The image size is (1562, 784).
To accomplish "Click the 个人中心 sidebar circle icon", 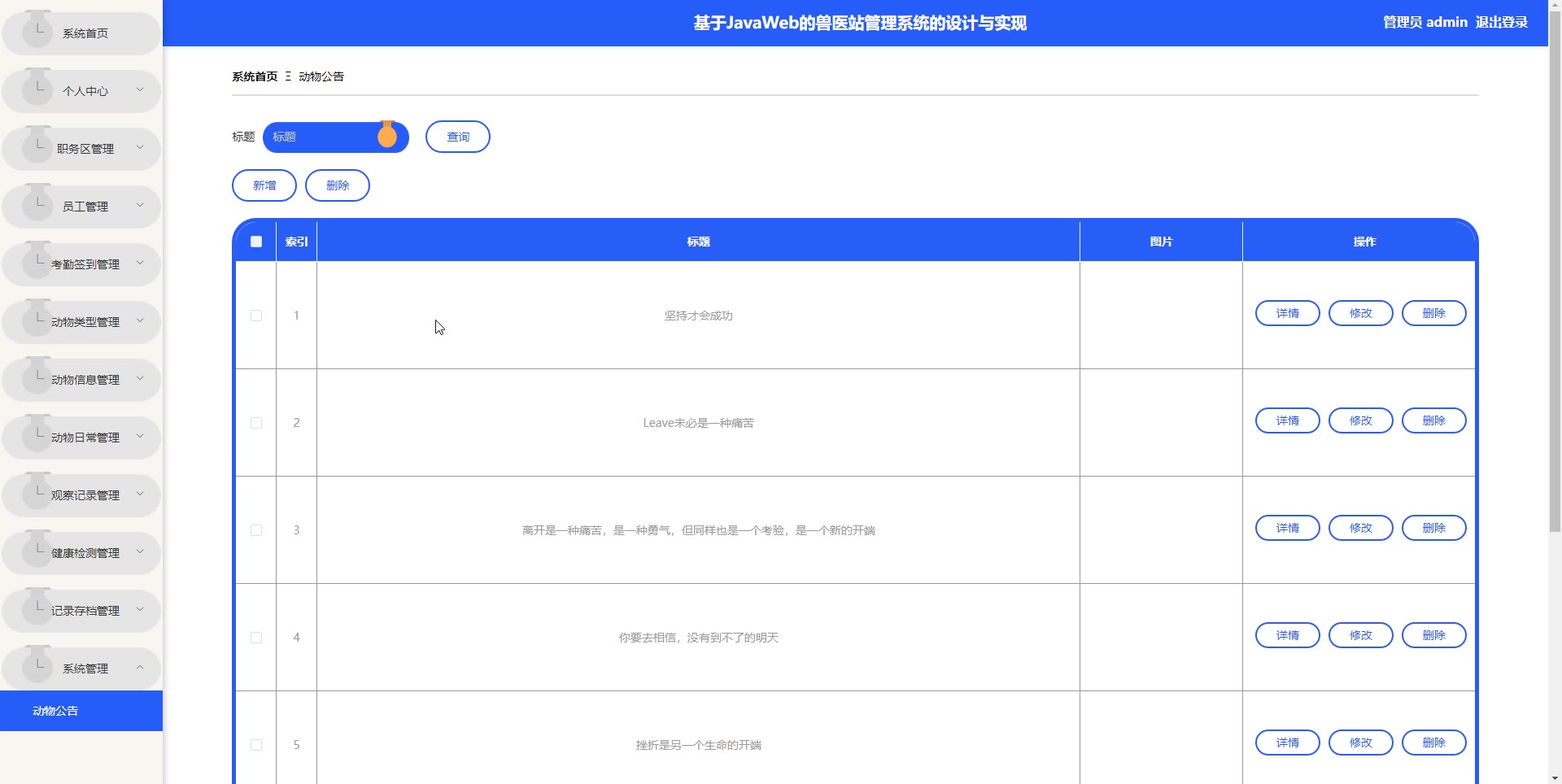I will (37, 89).
